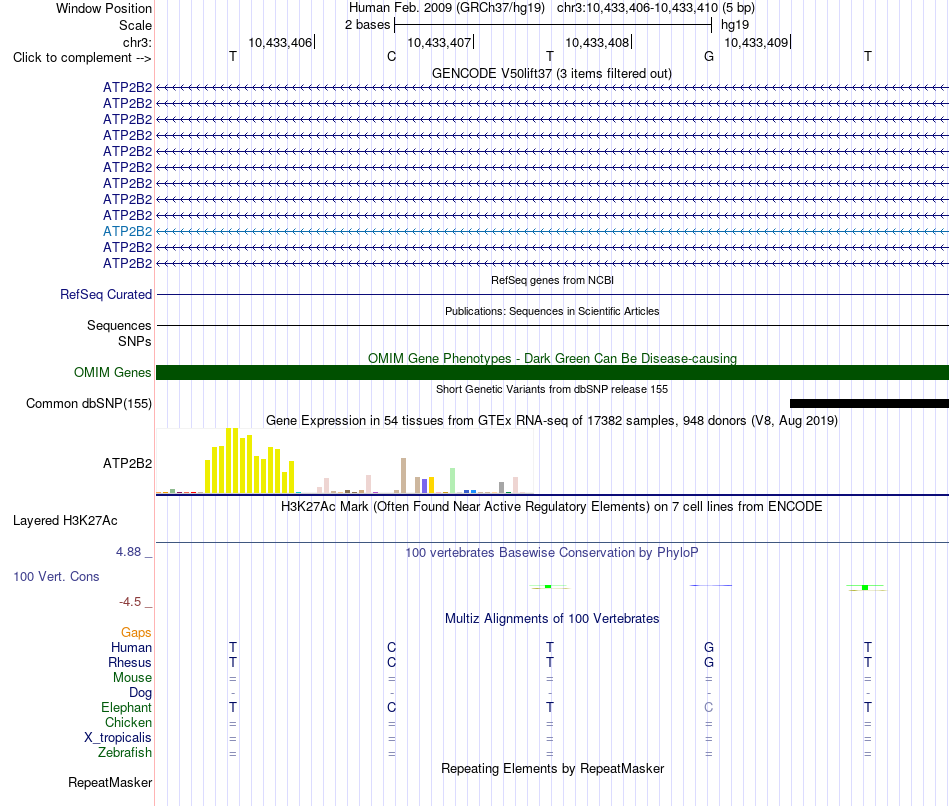The image size is (950, 806).
Task: Click the Dog species label
Action: (x=140, y=693)
